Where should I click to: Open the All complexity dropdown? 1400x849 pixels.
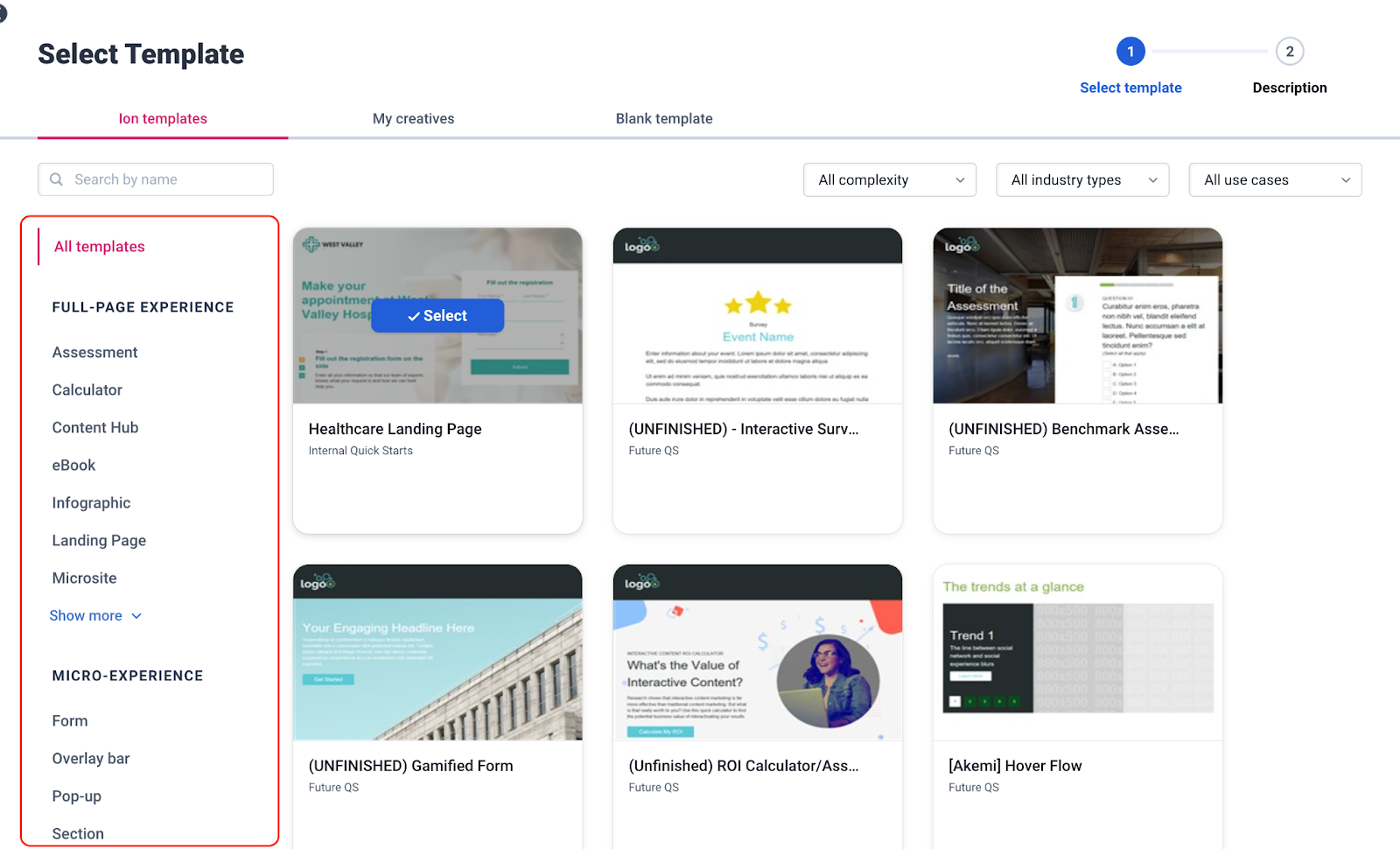click(x=890, y=179)
